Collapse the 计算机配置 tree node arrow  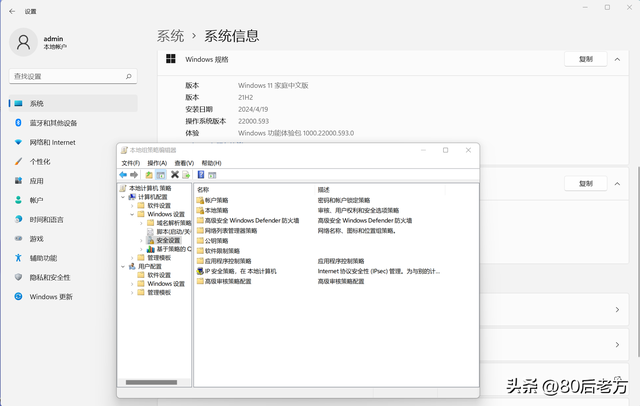coord(123,197)
